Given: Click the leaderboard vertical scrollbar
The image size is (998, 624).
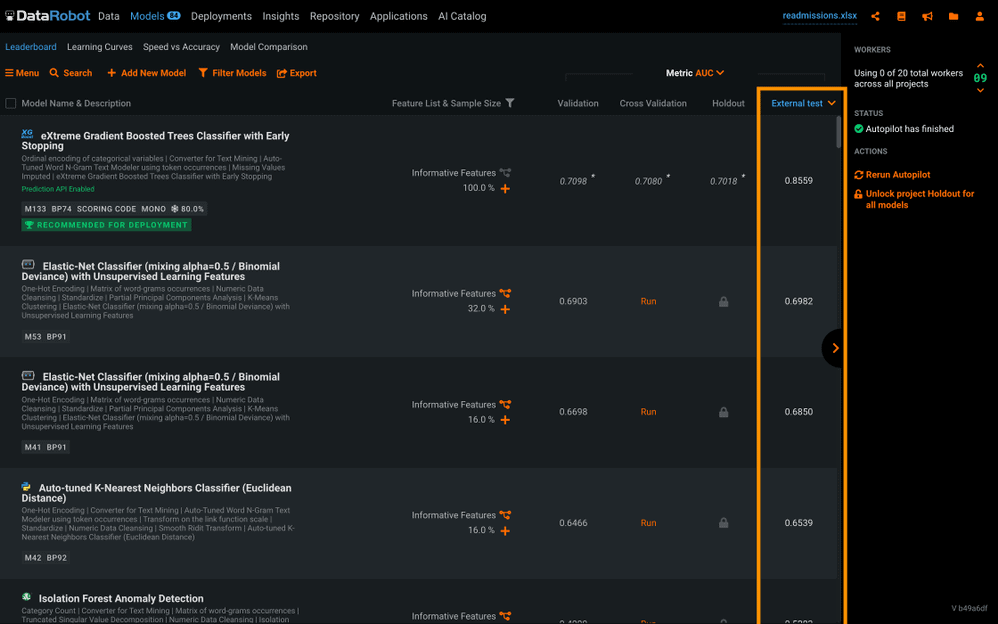Looking at the screenshot, I should pyautogui.click(x=838, y=132).
